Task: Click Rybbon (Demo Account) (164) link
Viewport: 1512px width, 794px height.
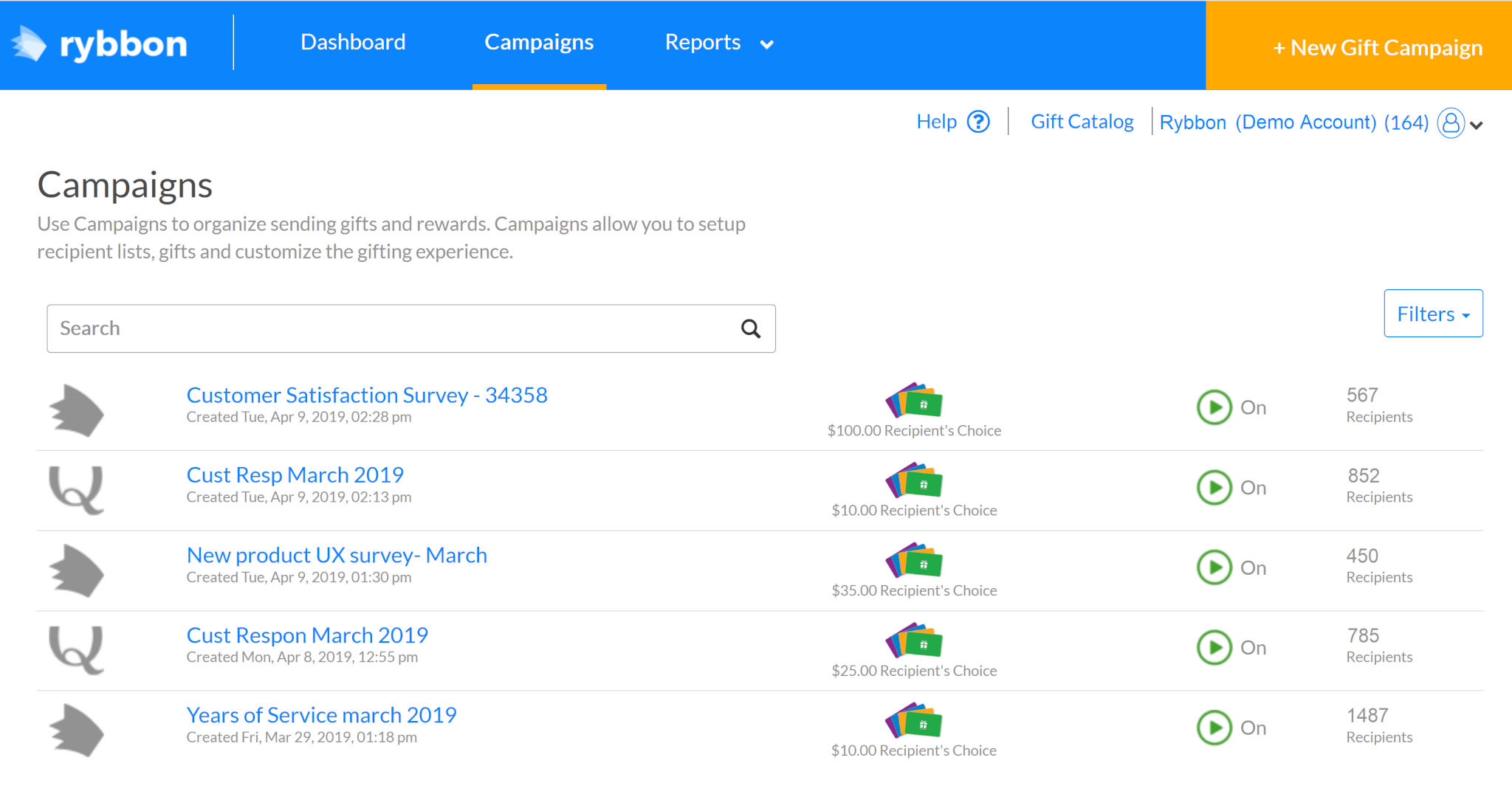Action: pyautogui.click(x=1293, y=122)
